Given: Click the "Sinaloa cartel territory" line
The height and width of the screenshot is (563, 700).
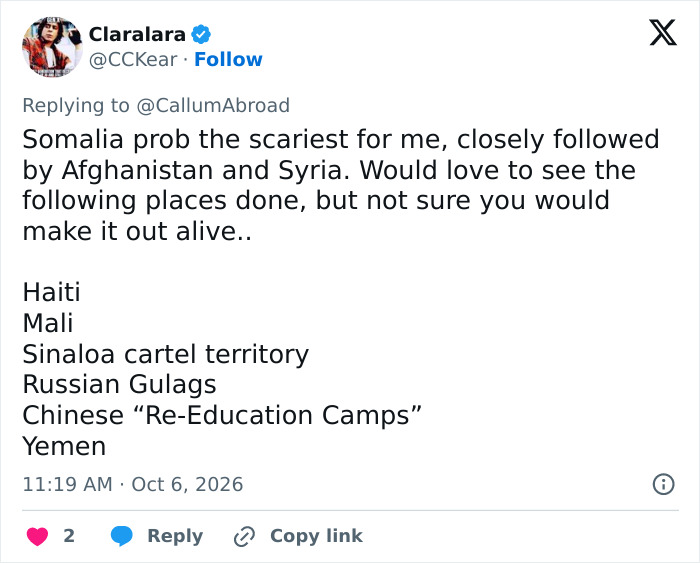Looking at the screenshot, I should point(166,354).
